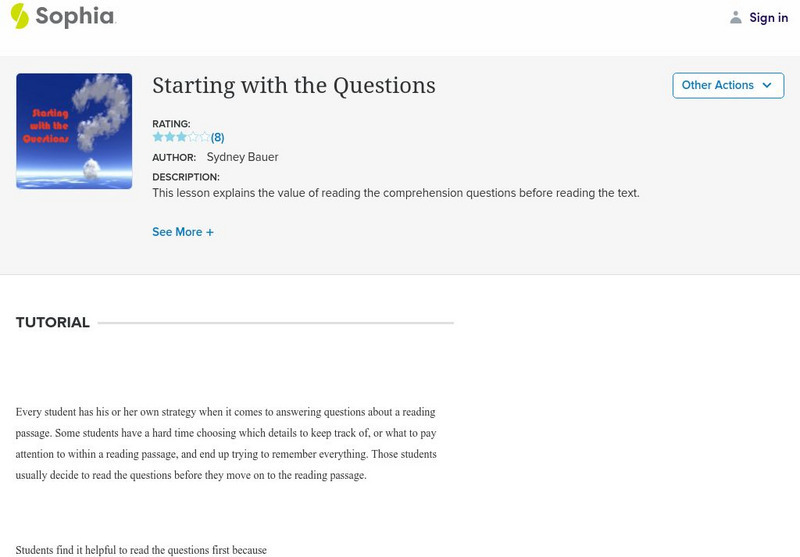Select the second rating star
This screenshot has height=557, width=800.
[169, 137]
